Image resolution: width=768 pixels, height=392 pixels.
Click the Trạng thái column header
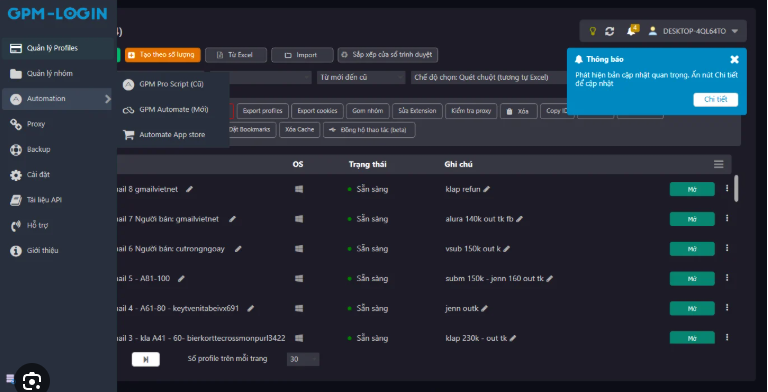tap(367, 165)
